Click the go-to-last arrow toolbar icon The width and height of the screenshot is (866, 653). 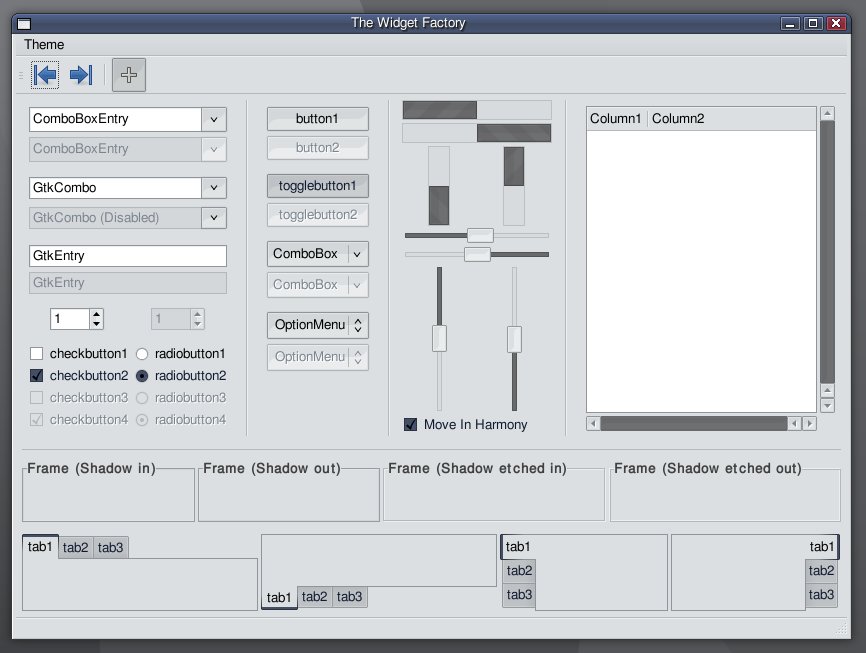[81, 75]
